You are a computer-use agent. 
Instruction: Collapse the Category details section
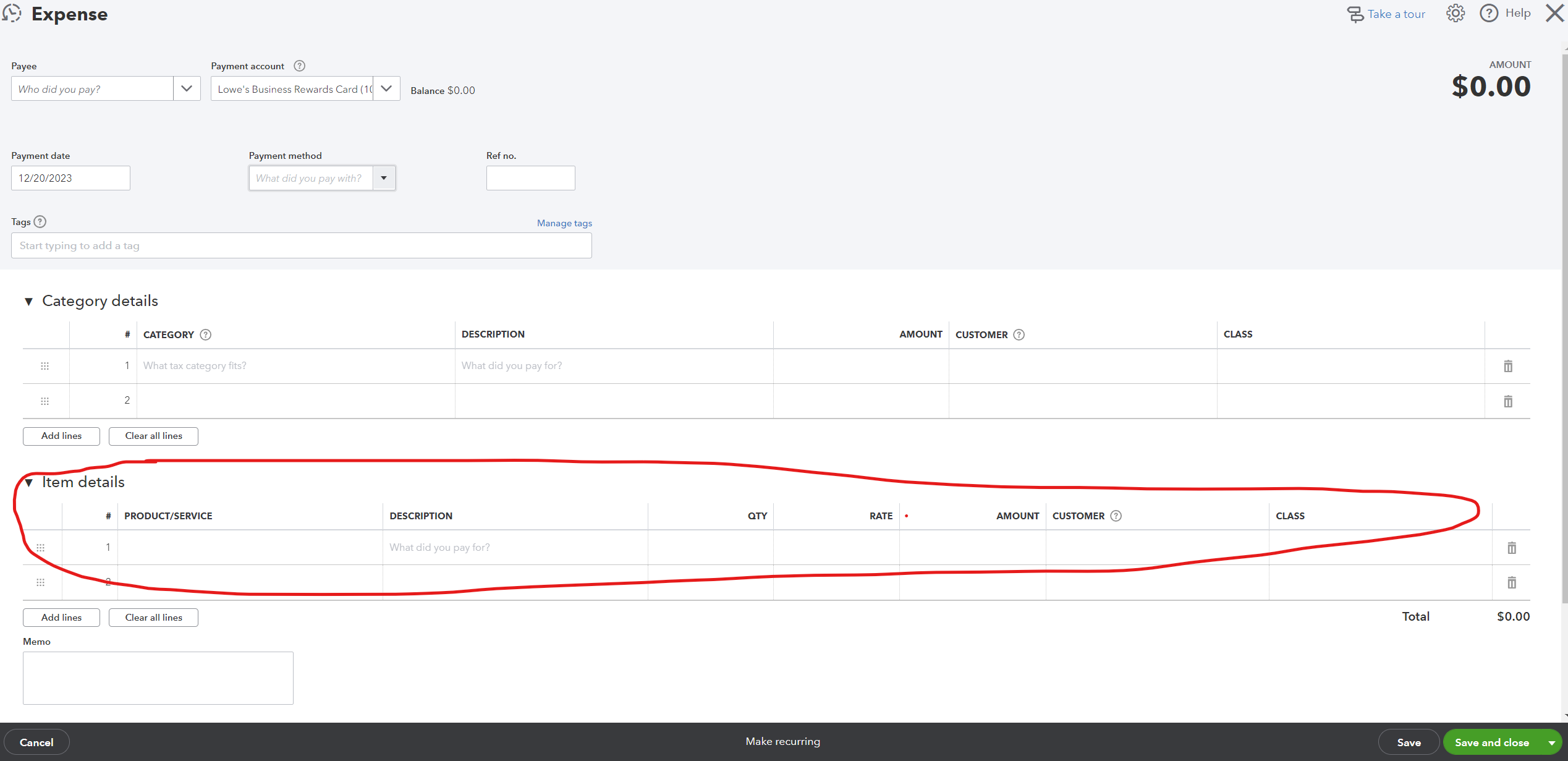(x=28, y=301)
